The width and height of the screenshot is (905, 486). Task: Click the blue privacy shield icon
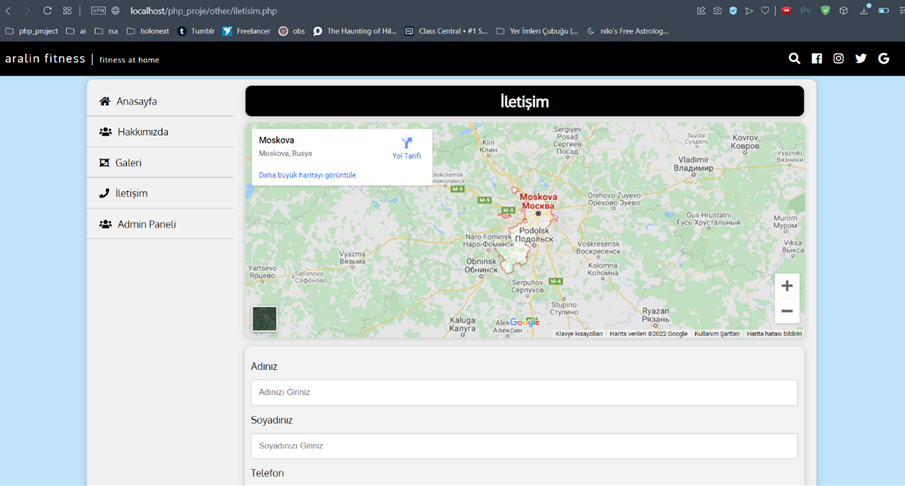733,10
